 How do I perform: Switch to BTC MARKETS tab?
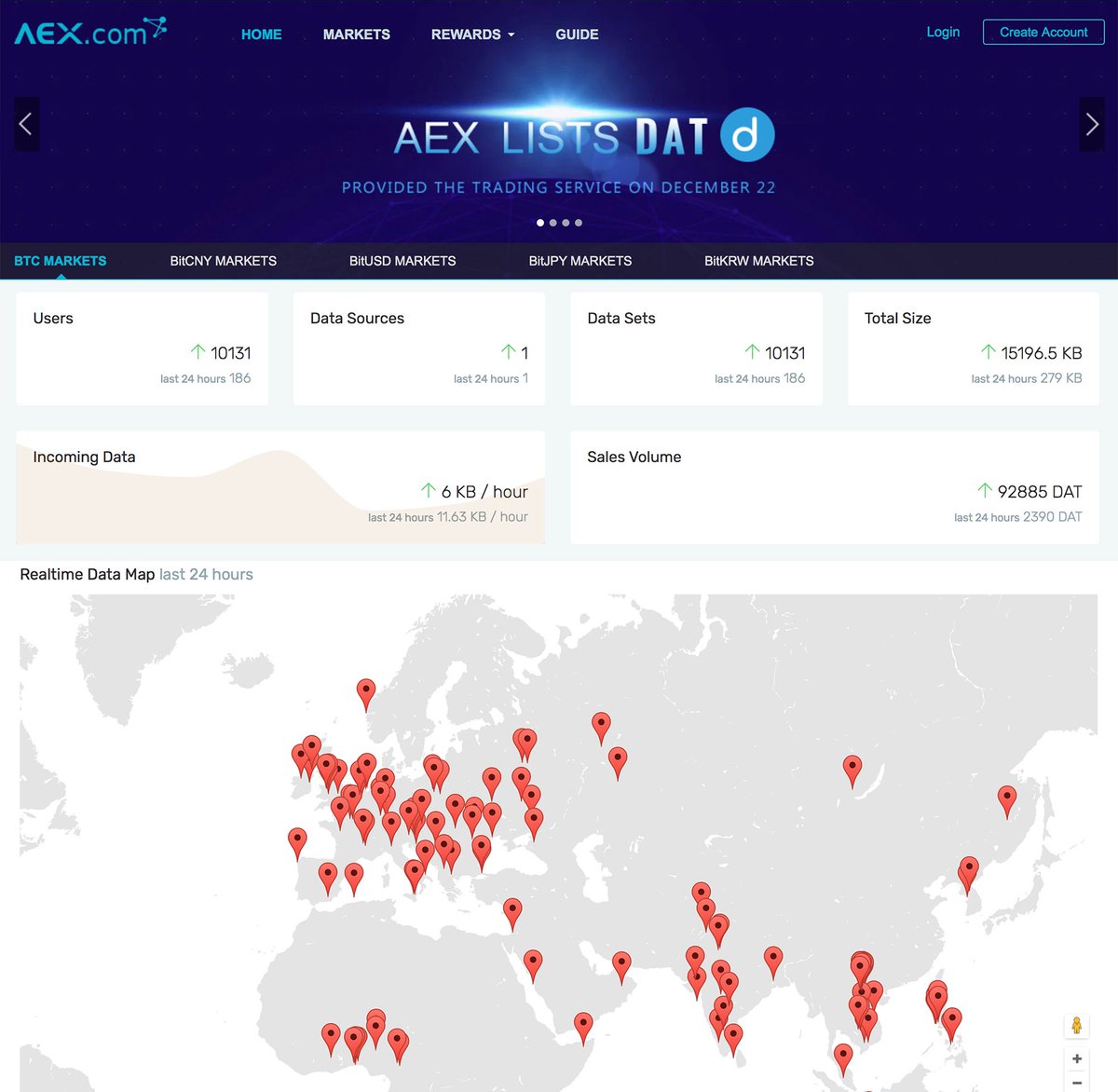click(x=60, y=261)
